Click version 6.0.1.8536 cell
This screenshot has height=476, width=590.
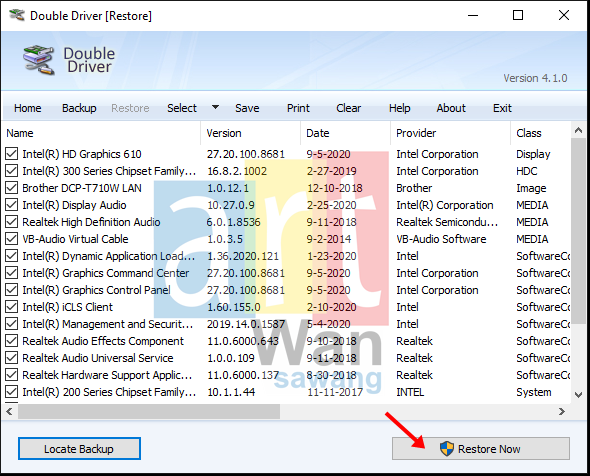click(x=234, y=222)
